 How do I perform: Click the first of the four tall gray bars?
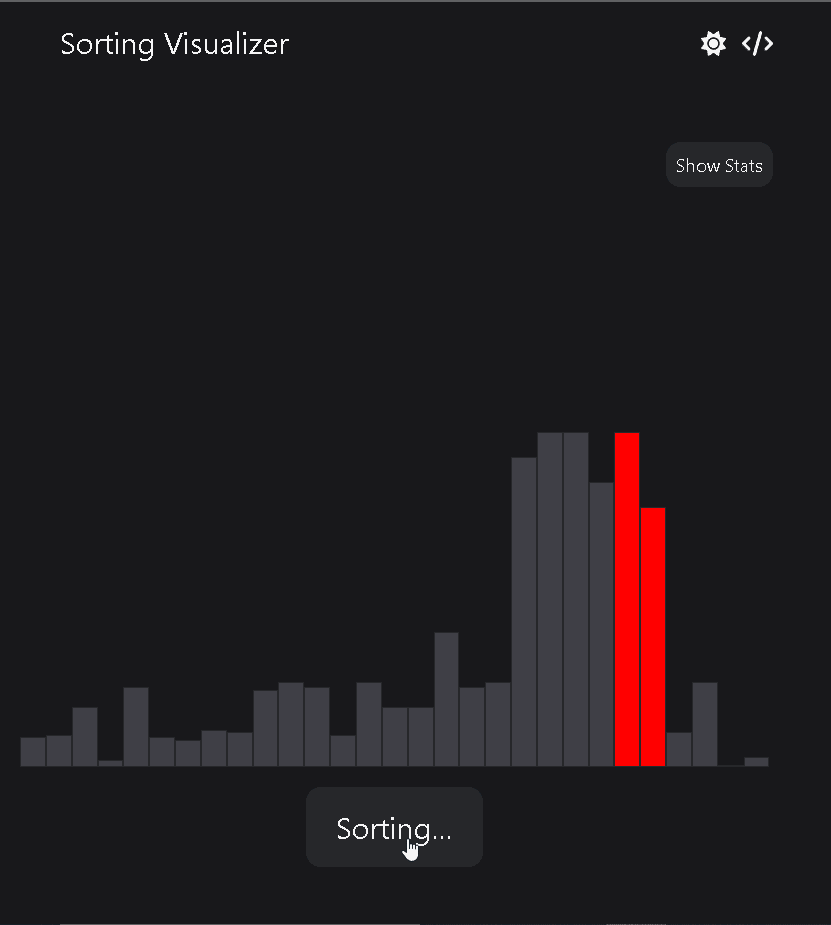pyautogui.click(x=524, y=612)
